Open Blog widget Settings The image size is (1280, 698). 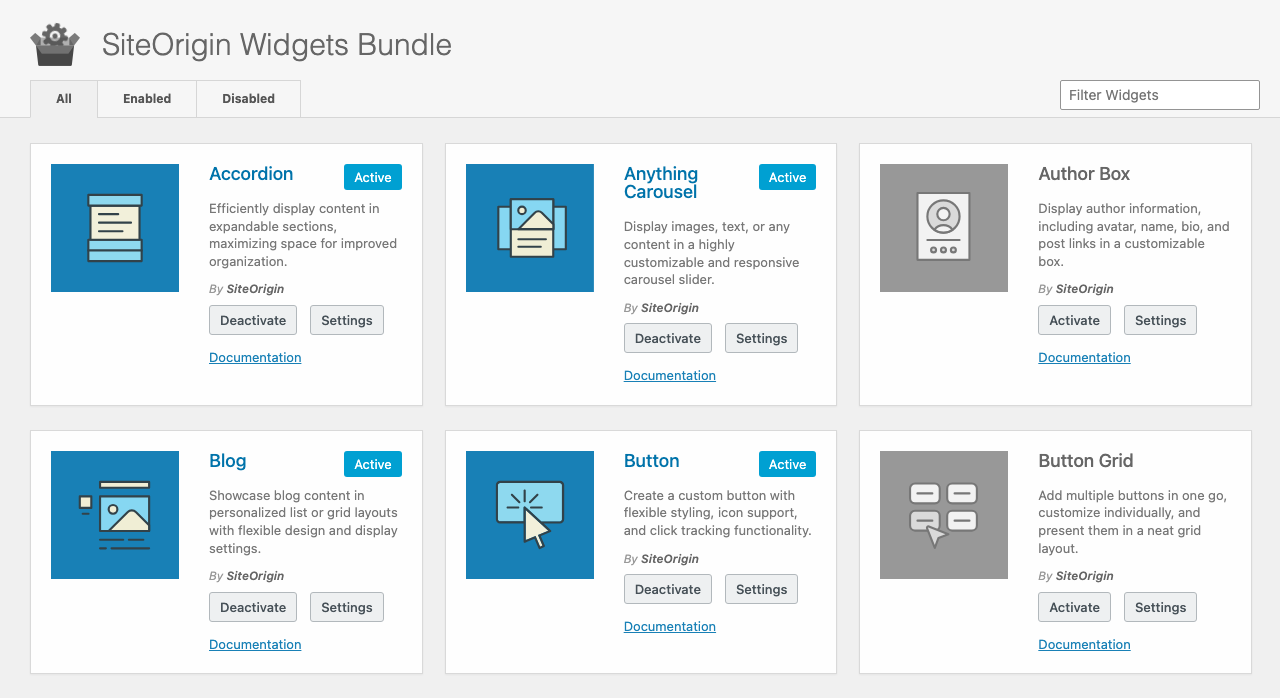(347, 607)
